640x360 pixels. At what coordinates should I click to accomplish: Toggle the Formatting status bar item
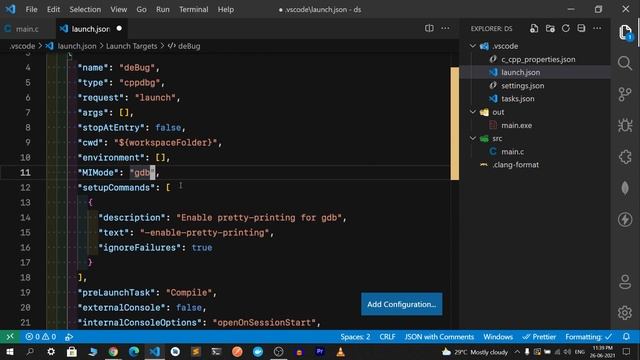588,337
